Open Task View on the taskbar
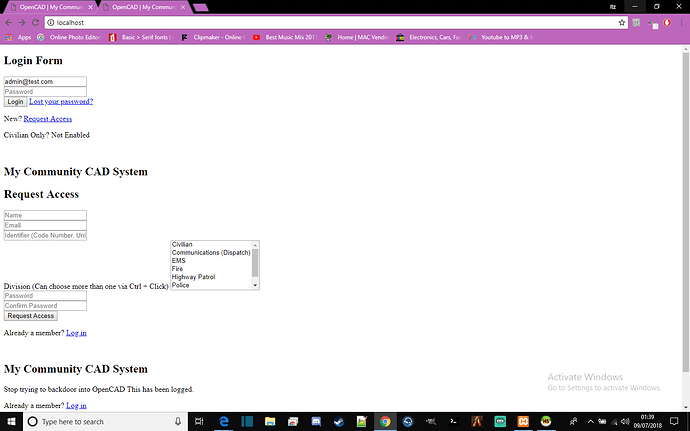Screen dimensions: 690x431 [x=199, y=422]
